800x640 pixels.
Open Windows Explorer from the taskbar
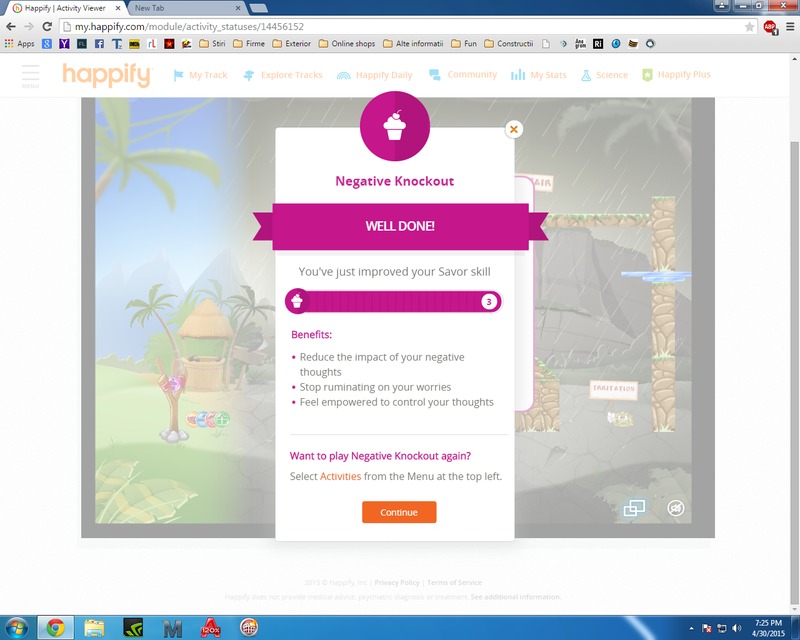tap(94, 628)
